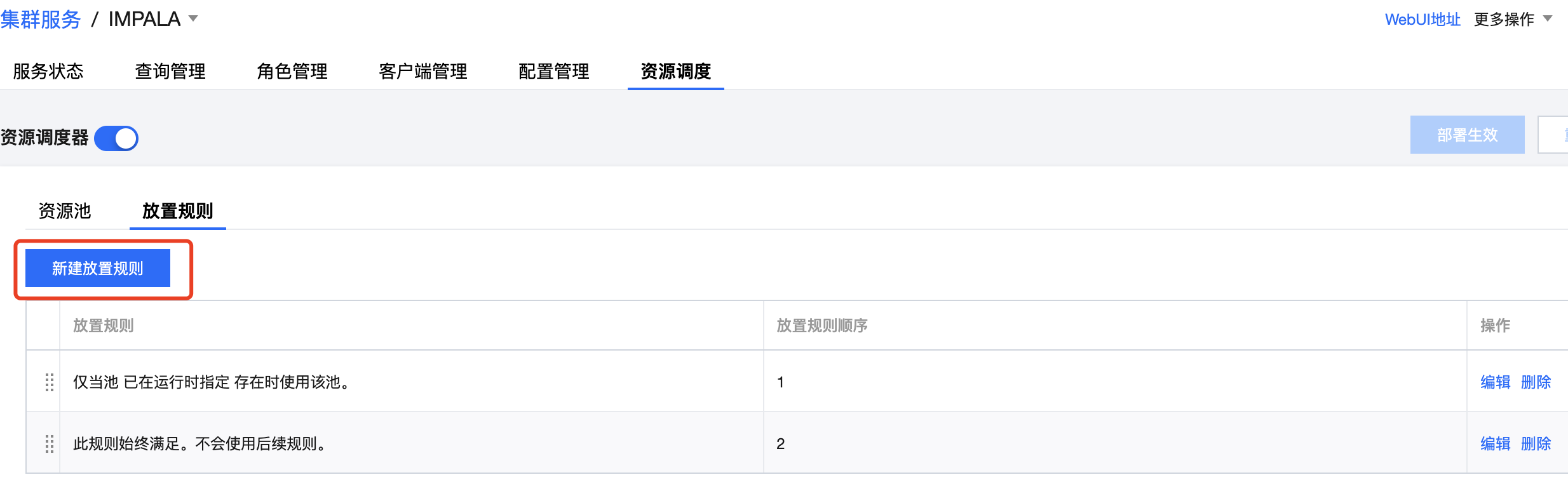The height and width of the screenshot is (503, 1568).
Task: Delete the second placement rule
Action: (1536, 443)
